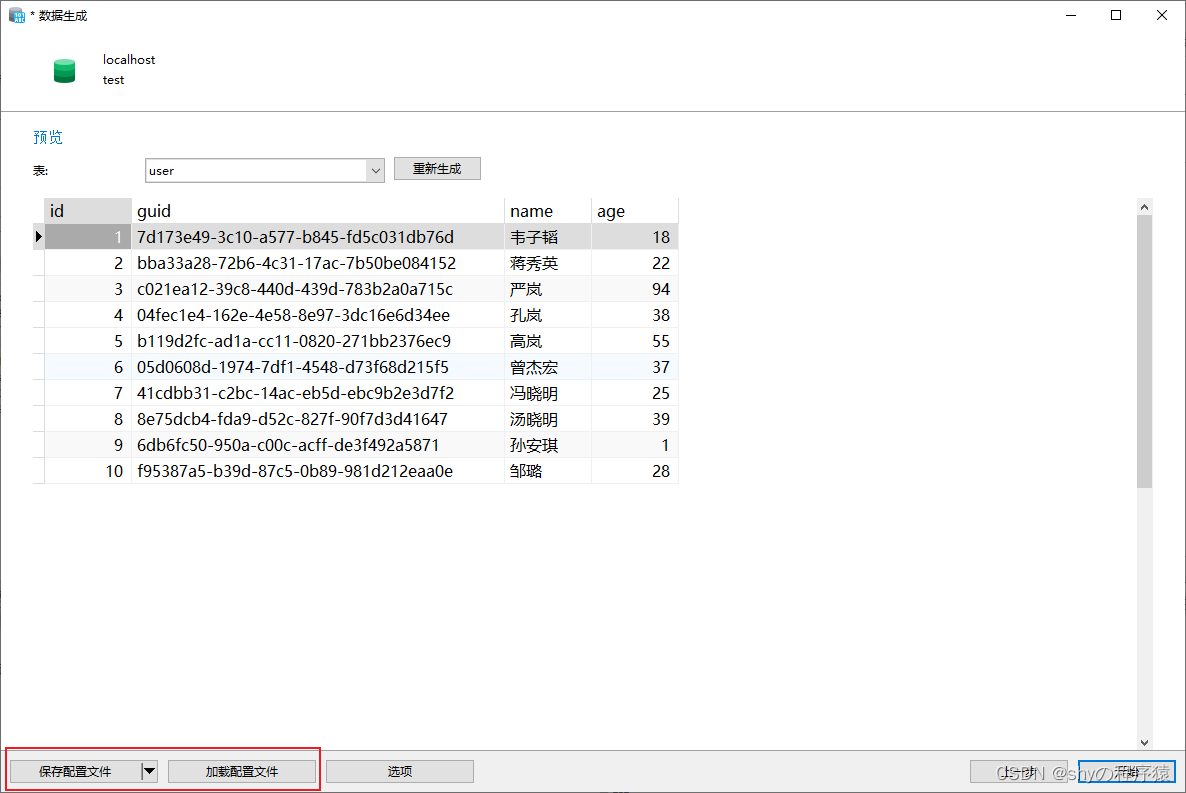Screen dimensions: 1186x793
Task: Select the age cell 94
Action: tap(635, 289)
